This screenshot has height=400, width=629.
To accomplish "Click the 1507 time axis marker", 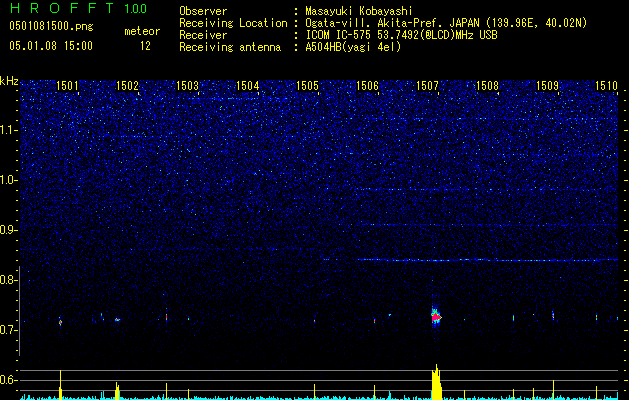I will pyautogui.click(x=427, y=85).
